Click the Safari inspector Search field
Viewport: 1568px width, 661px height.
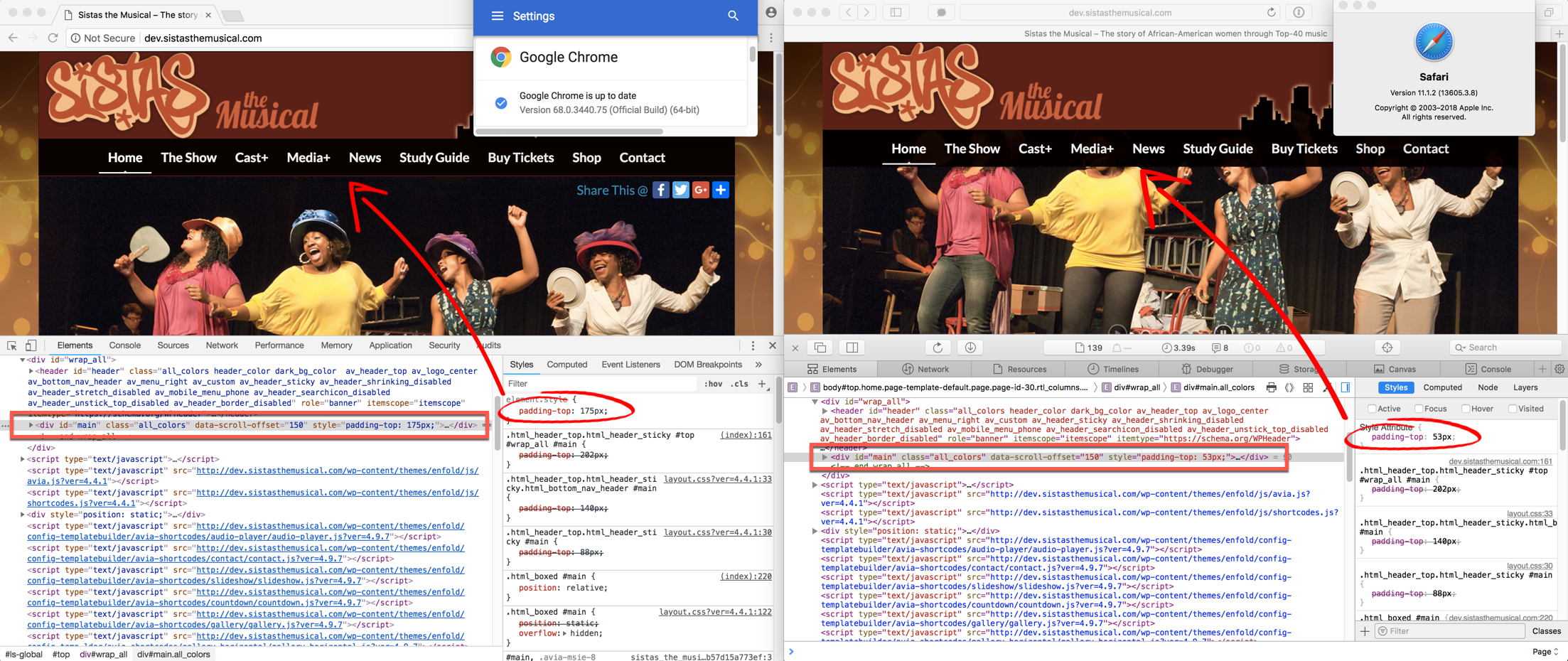point(1504,348)
